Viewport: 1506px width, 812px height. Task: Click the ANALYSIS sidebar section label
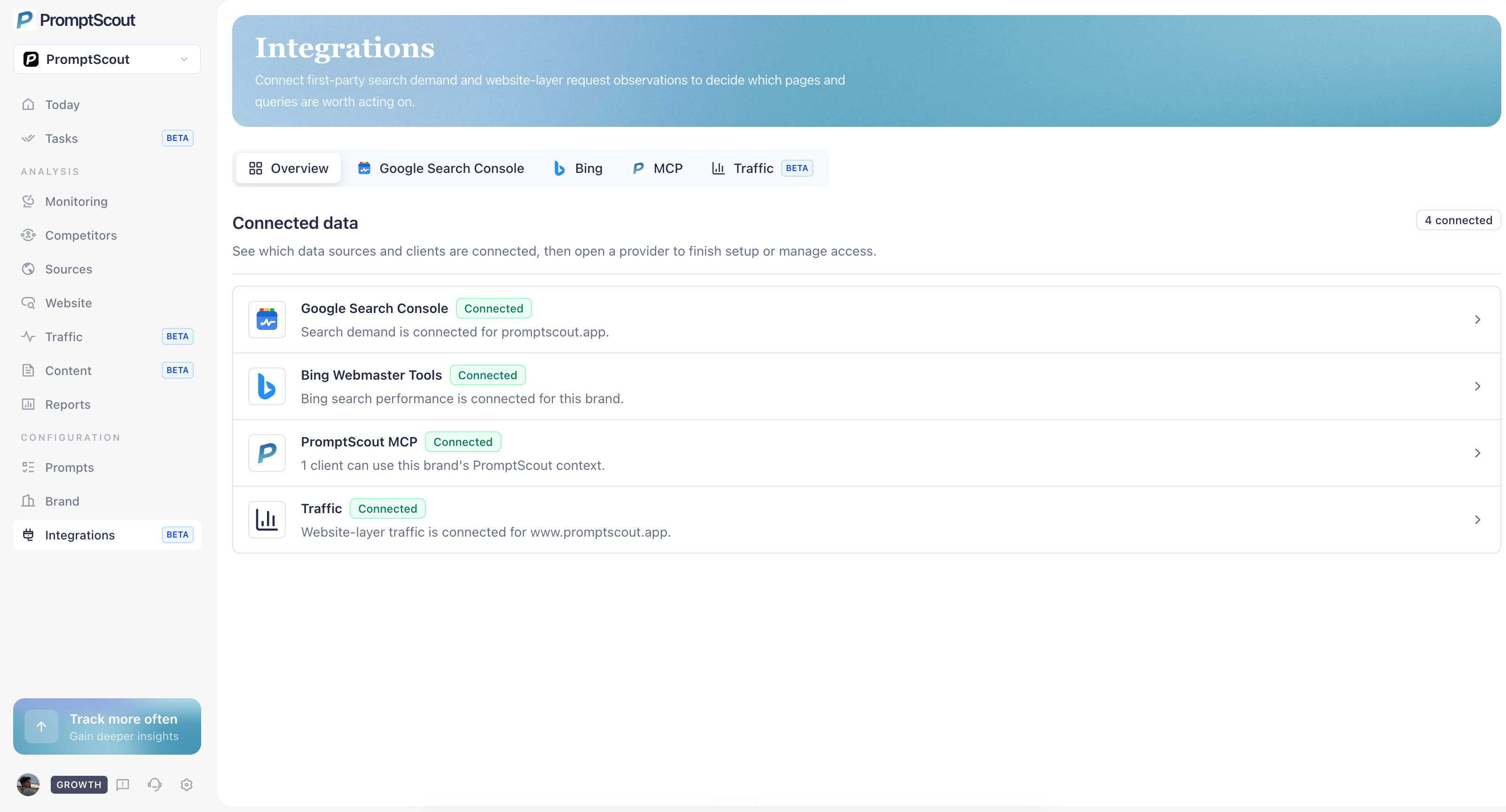click(x=50, y=172)
